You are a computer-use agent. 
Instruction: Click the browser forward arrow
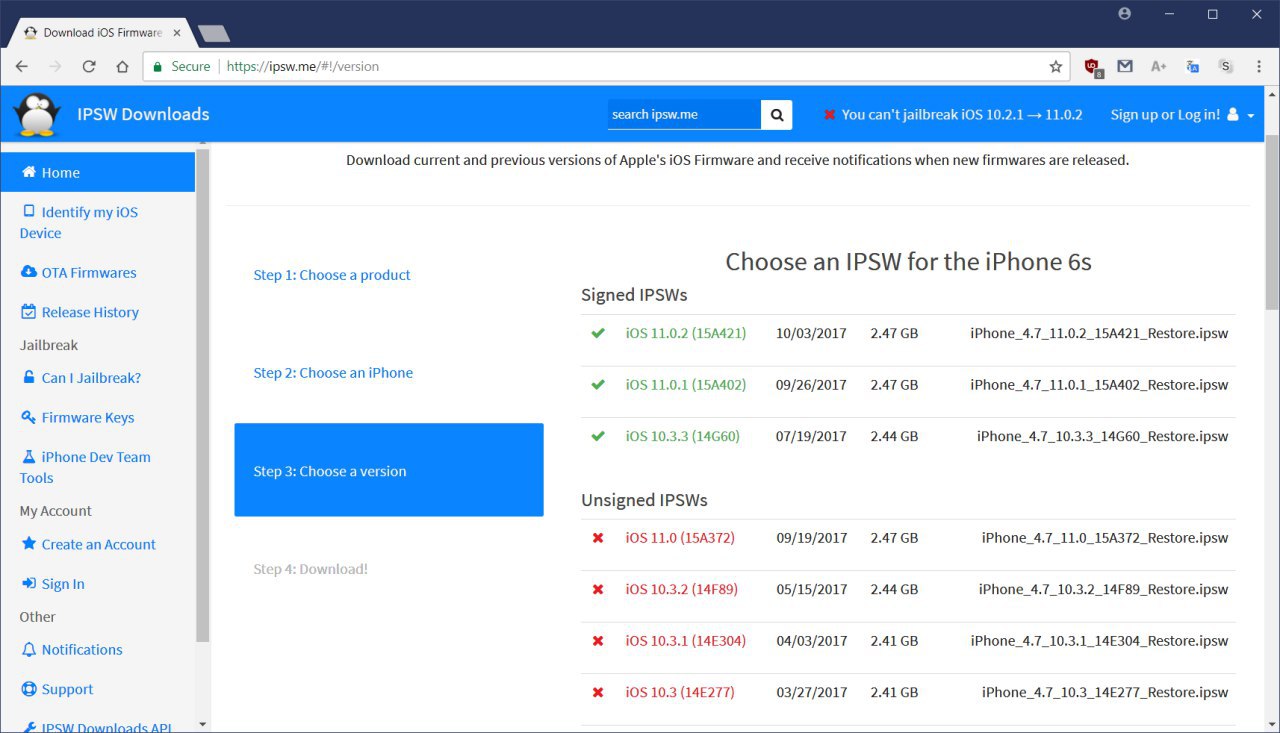(55, 66)
